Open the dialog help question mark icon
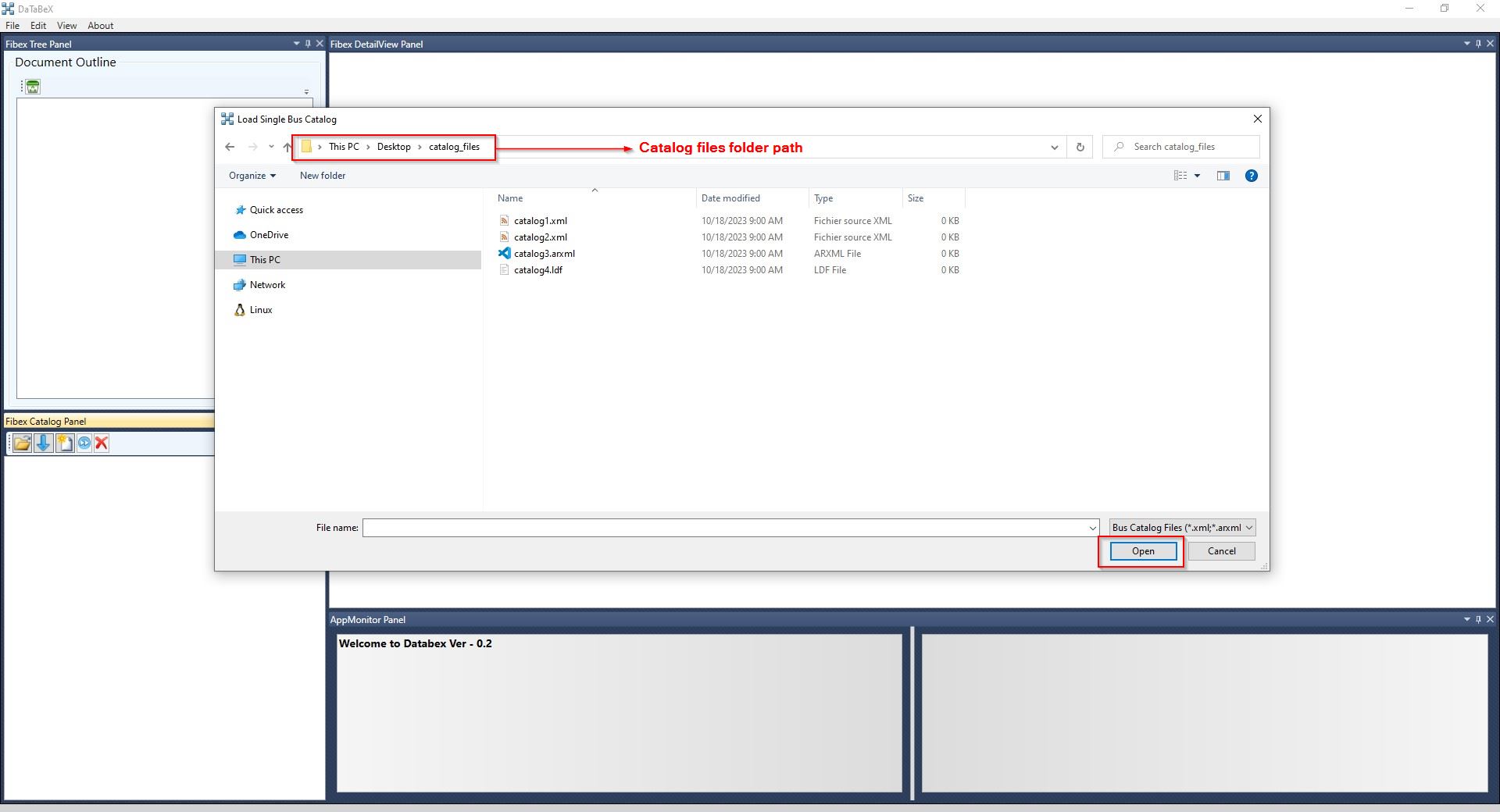 point(1251,176)
